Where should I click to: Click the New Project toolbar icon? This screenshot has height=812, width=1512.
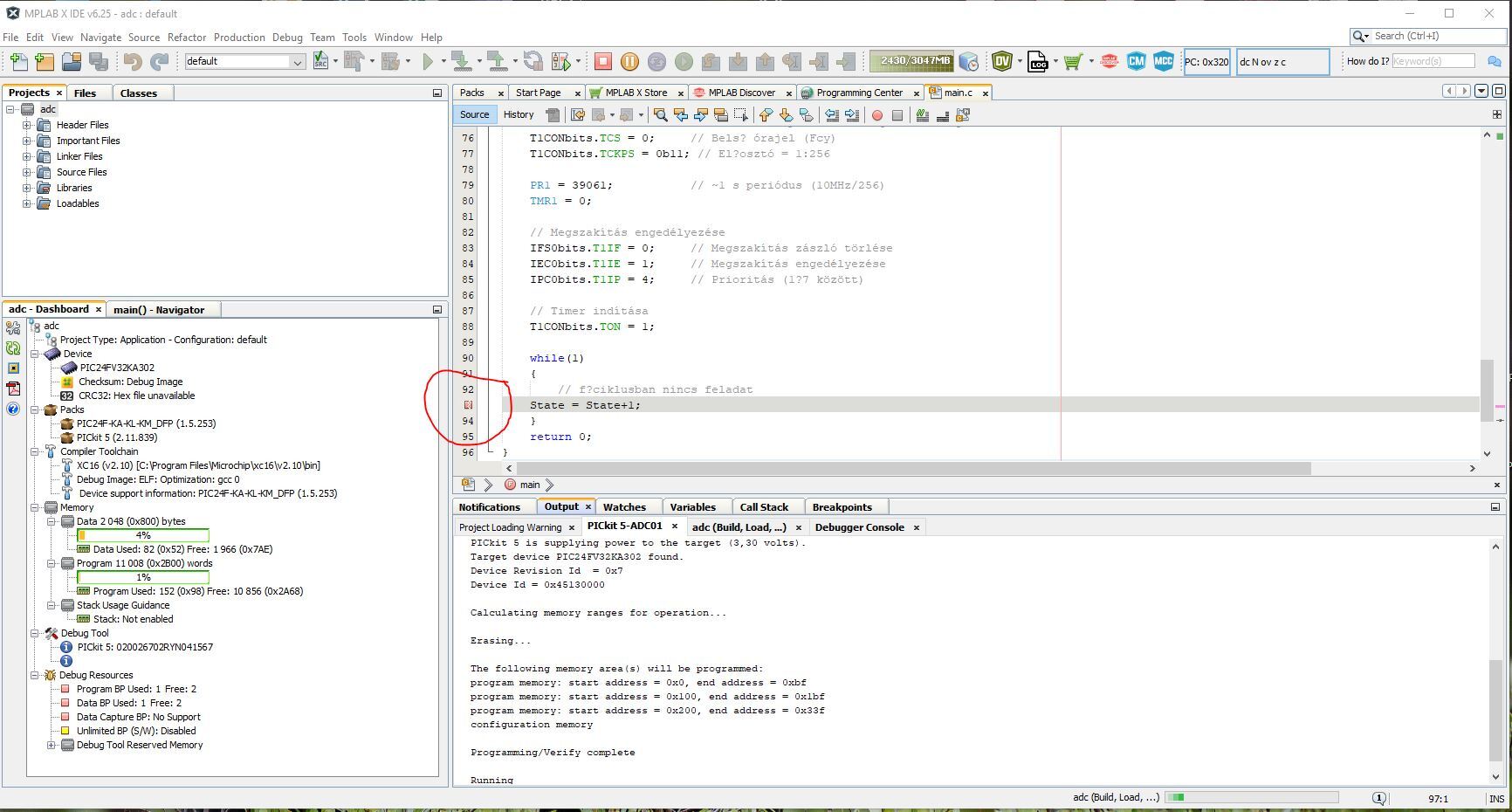coord(45,61)
